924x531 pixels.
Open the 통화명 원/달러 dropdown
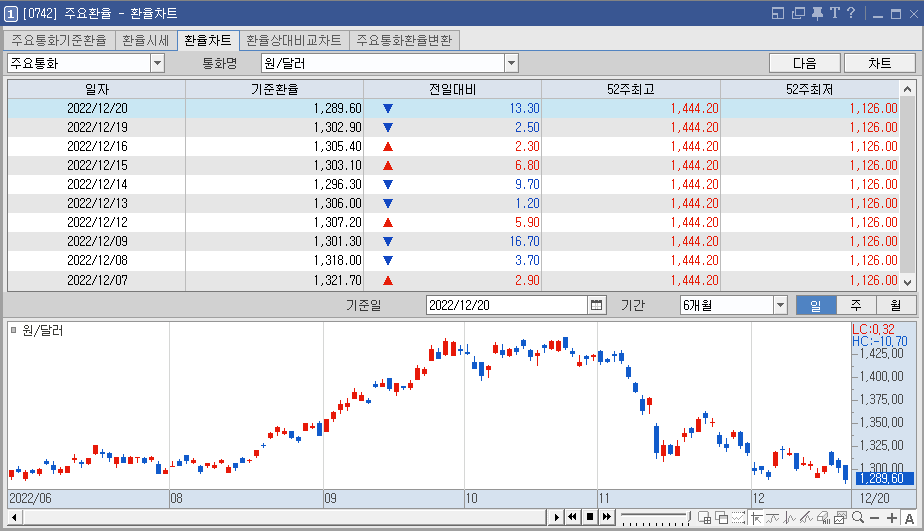coord(511,63)
